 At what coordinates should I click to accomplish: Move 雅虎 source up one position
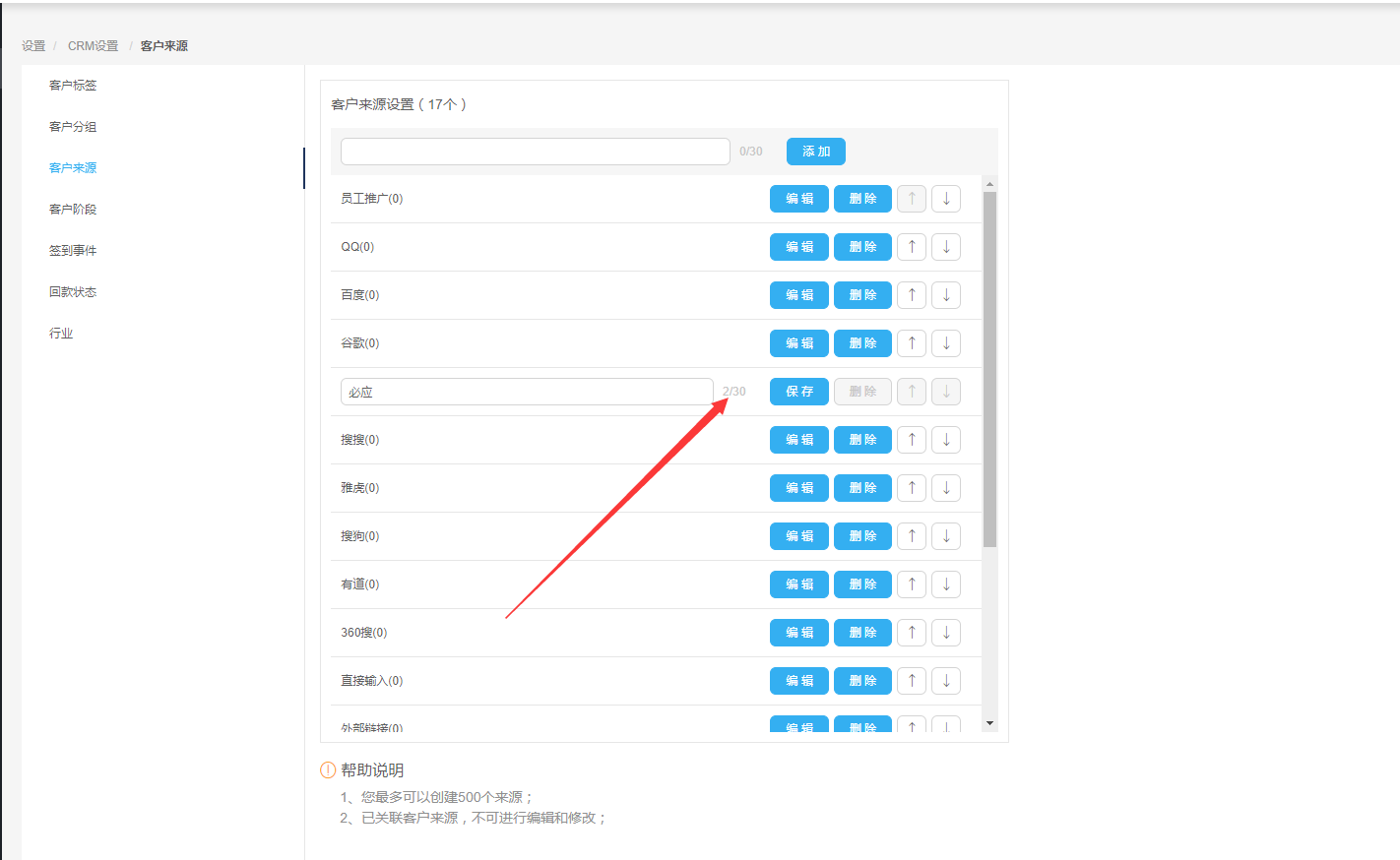pos(912,488)
